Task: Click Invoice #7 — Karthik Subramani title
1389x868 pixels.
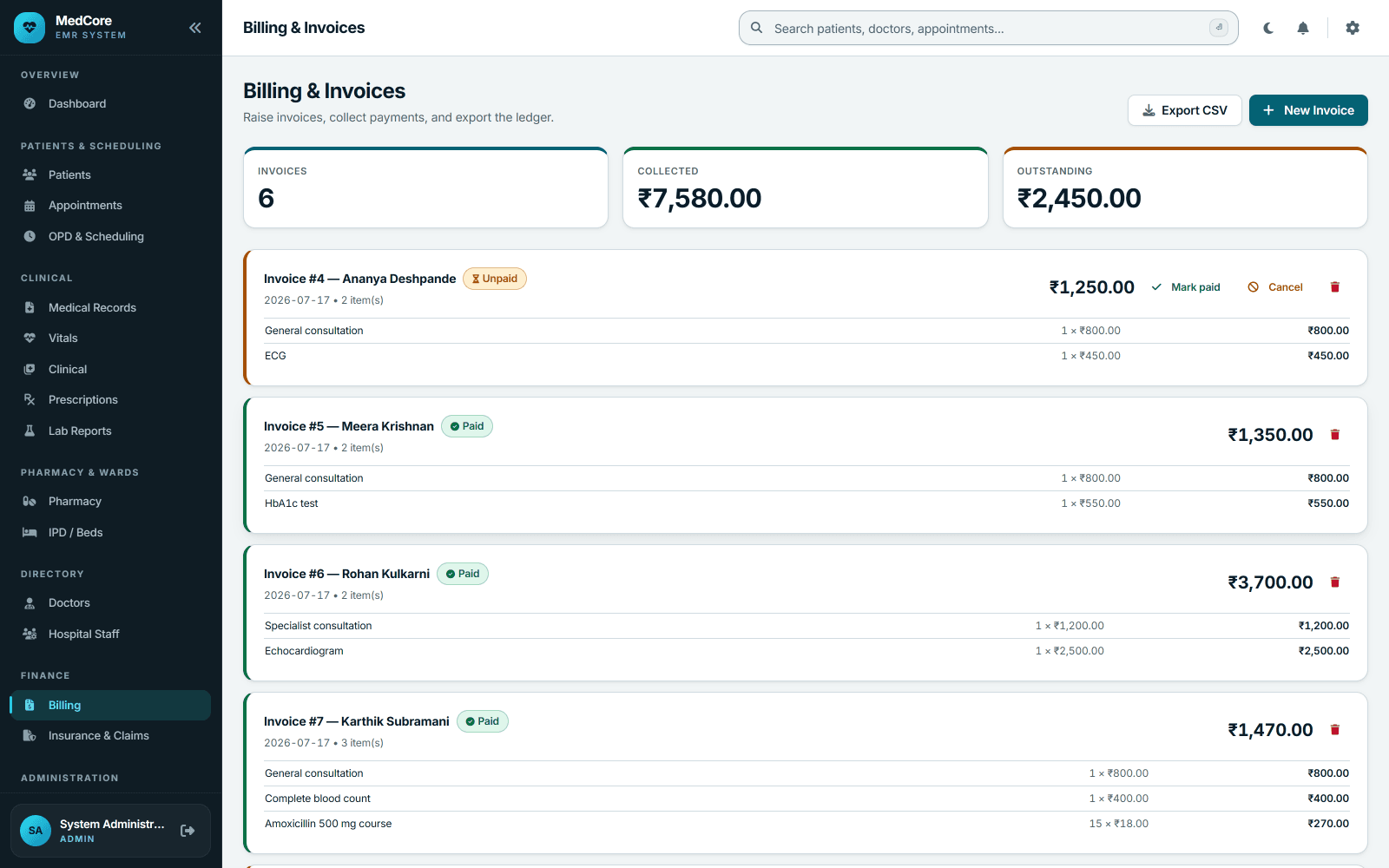Action: (x=357, y=721)
